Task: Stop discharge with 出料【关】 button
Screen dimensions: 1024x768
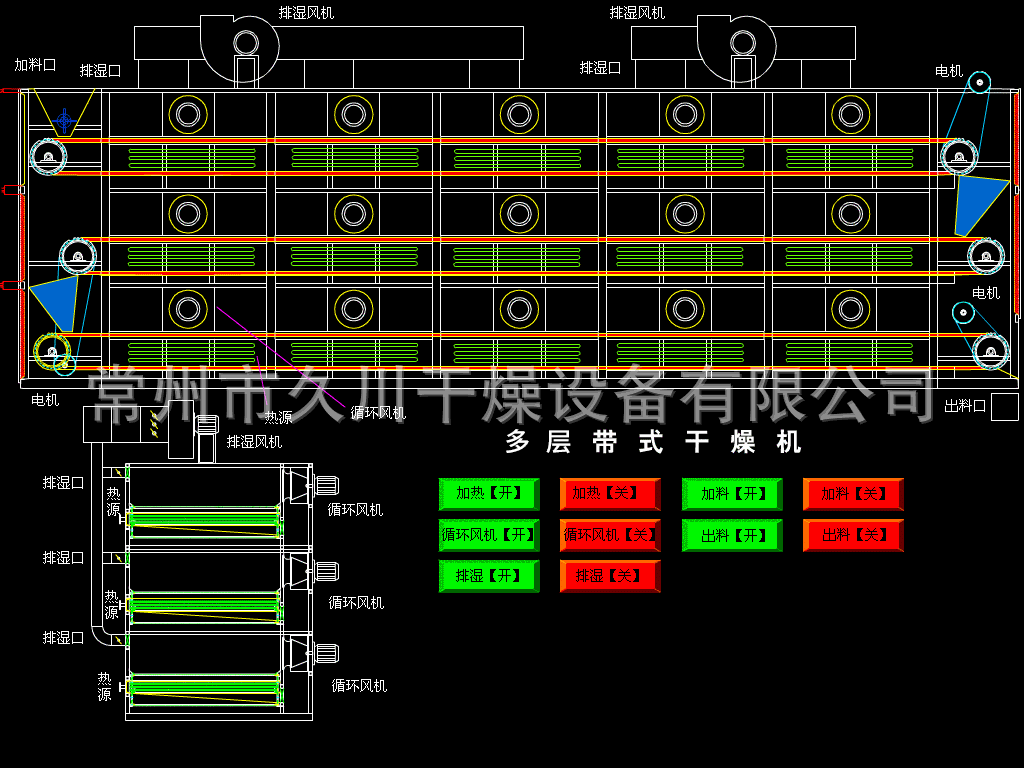Action: click(x=853, y=535)
